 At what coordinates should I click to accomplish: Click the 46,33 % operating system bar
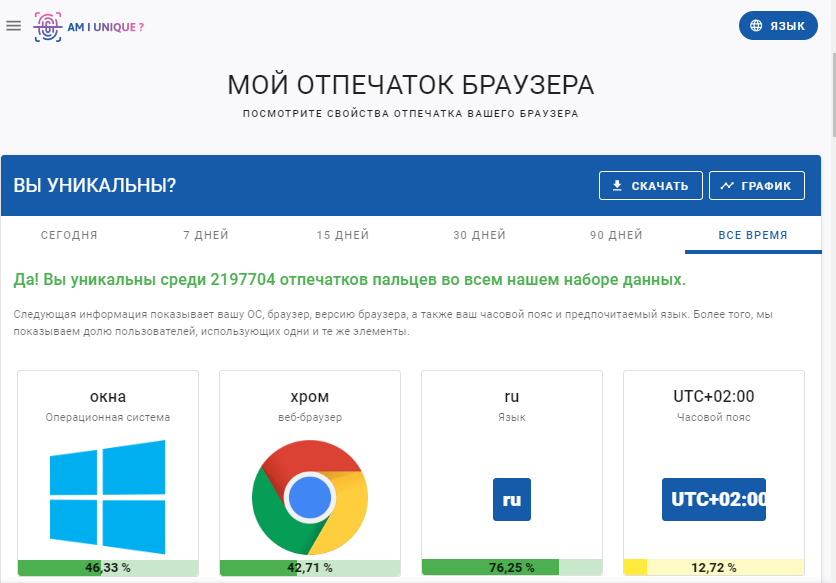tap(108, 567)
